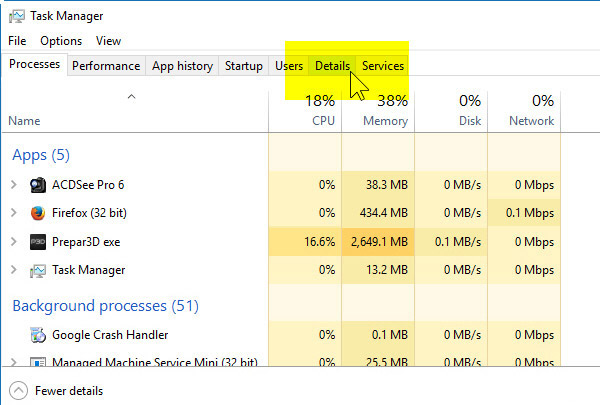Collapse view with Fewer details arrow icon

[17, 391]
